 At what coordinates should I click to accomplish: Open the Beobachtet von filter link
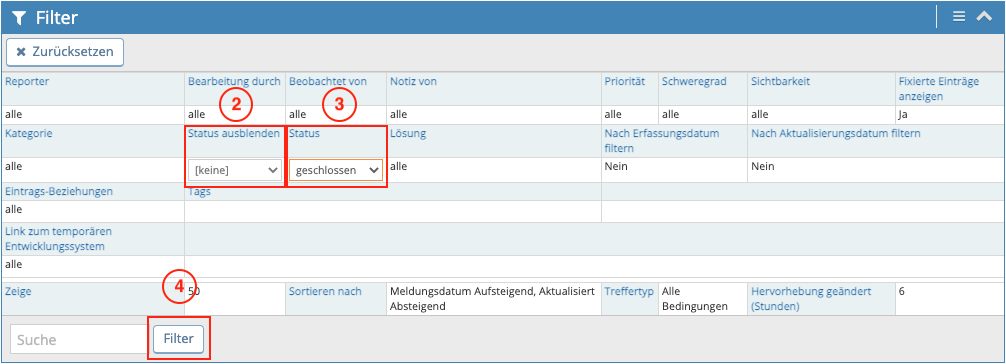328,82
